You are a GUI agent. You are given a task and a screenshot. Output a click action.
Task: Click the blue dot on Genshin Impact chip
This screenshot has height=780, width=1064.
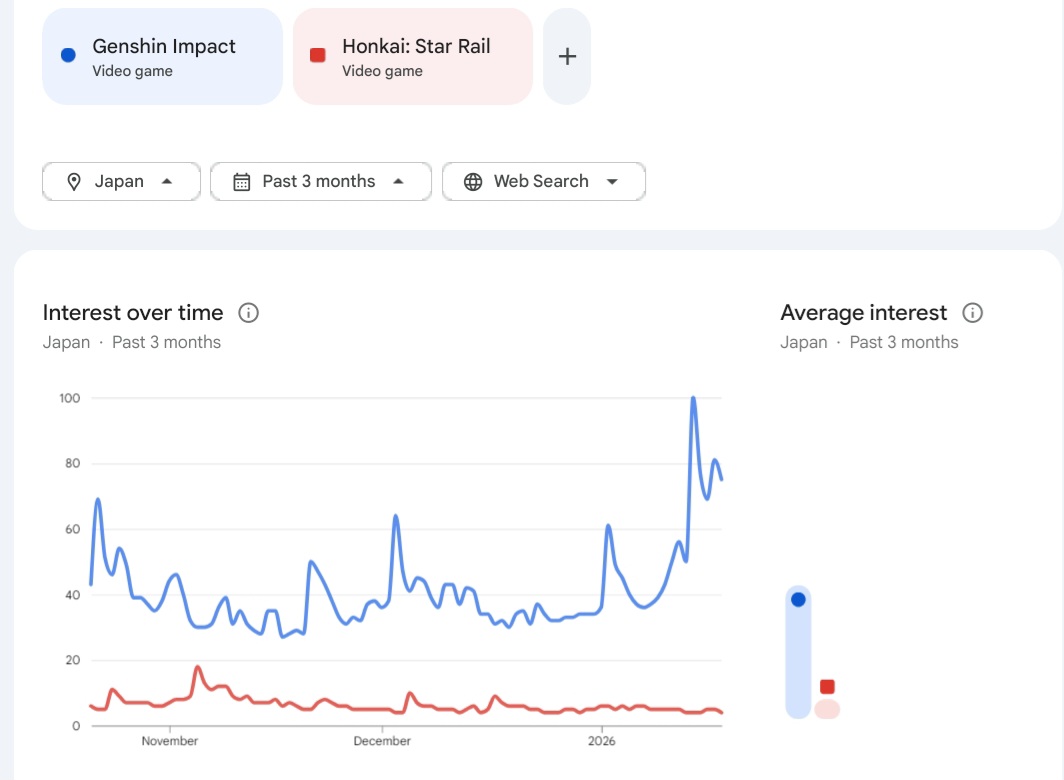click(68, 56)
